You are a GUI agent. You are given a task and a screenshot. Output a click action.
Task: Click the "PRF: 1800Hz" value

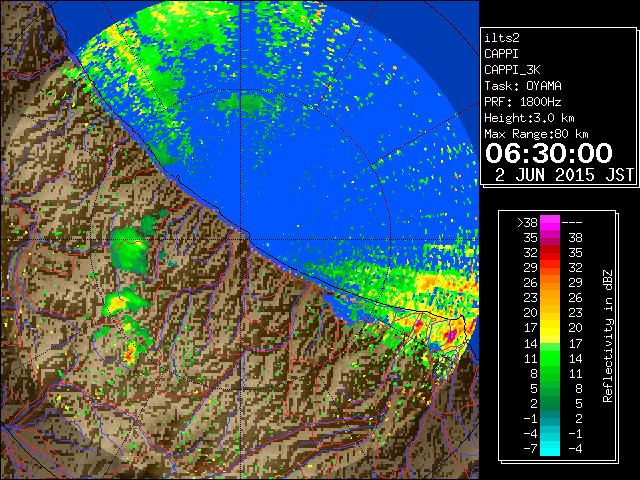(x=523, y=102)
